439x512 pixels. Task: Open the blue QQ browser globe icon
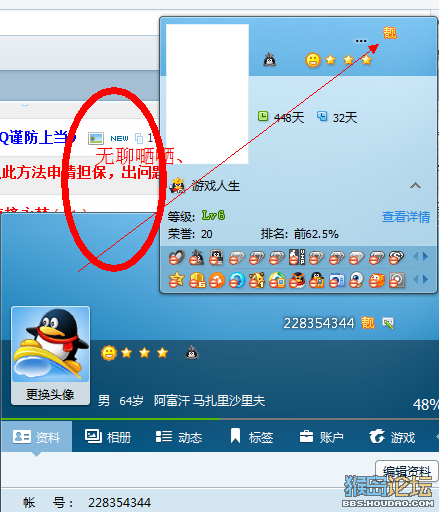point(237,280)
